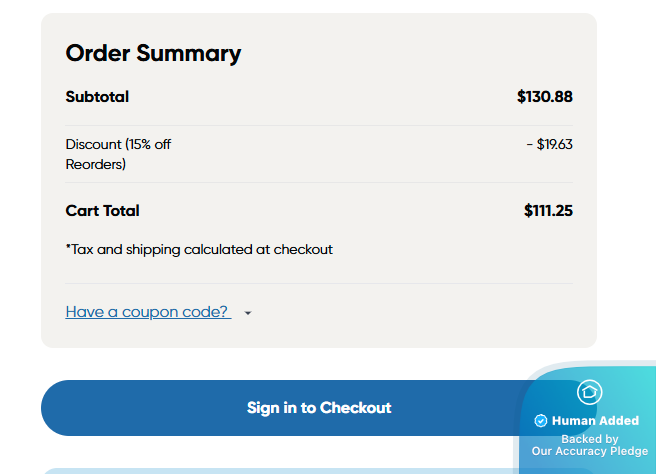Click the house icon in accuracy badge
The width and height of the screenshot is (656, 474).
589,392
